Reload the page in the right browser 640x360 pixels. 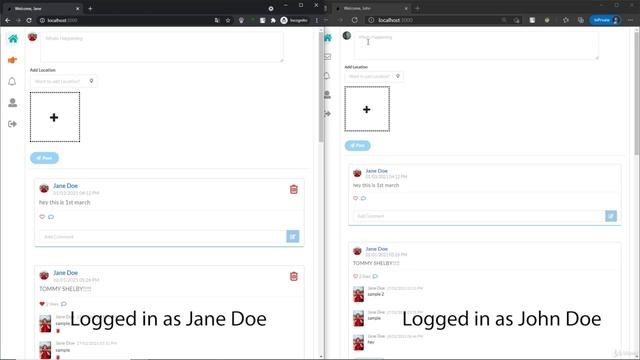355,20
